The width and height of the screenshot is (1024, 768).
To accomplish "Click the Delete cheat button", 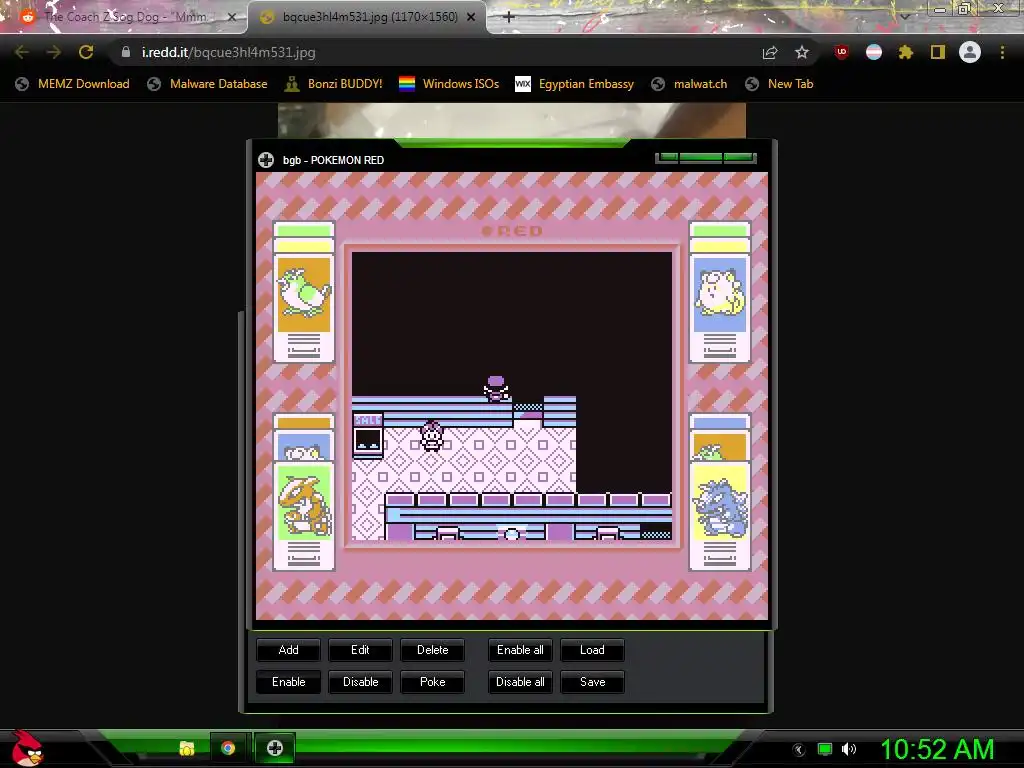I will (432, 650).
